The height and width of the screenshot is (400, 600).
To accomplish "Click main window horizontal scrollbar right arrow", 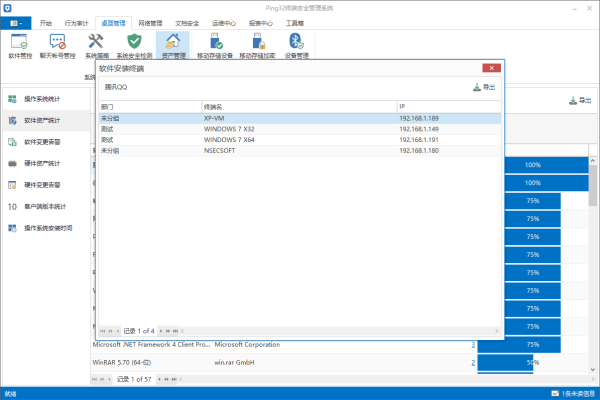I will (x=593, y=379).
